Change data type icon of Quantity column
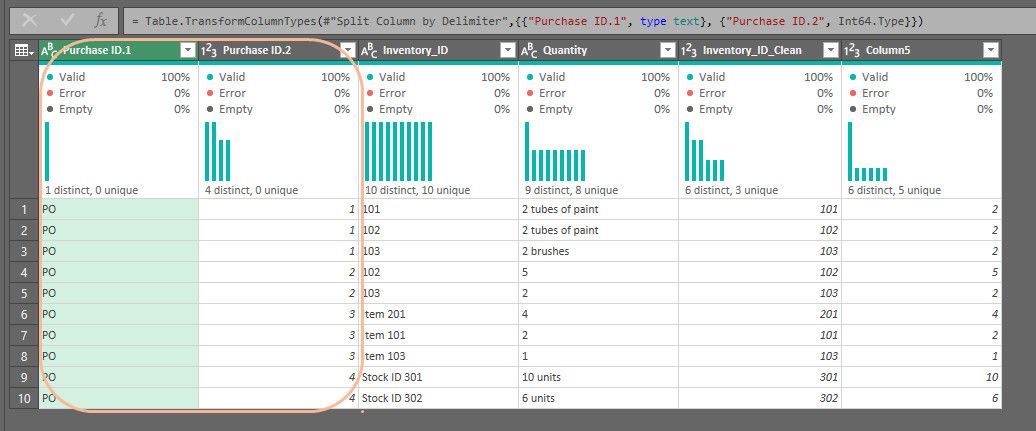This screenshot has height=431, width=1036. tap(529, 50)
